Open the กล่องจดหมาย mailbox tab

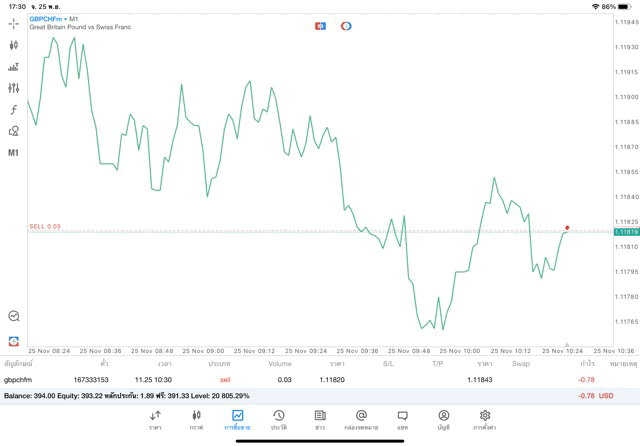click(x=361, y=420)
